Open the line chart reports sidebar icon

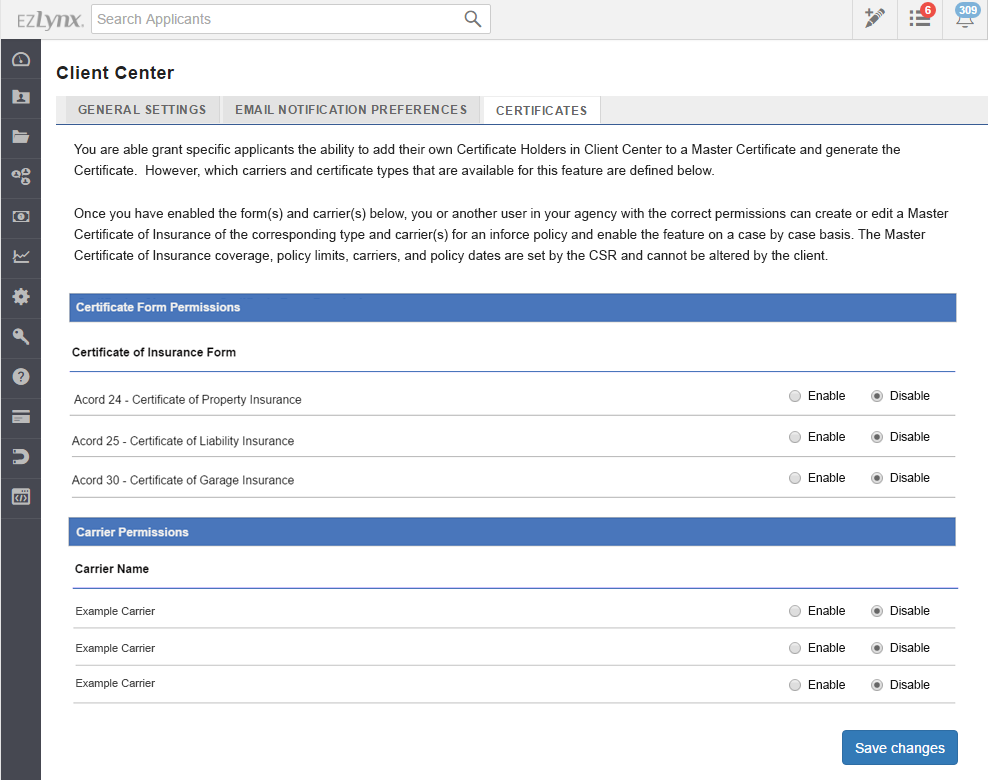[x=21, y=256]
